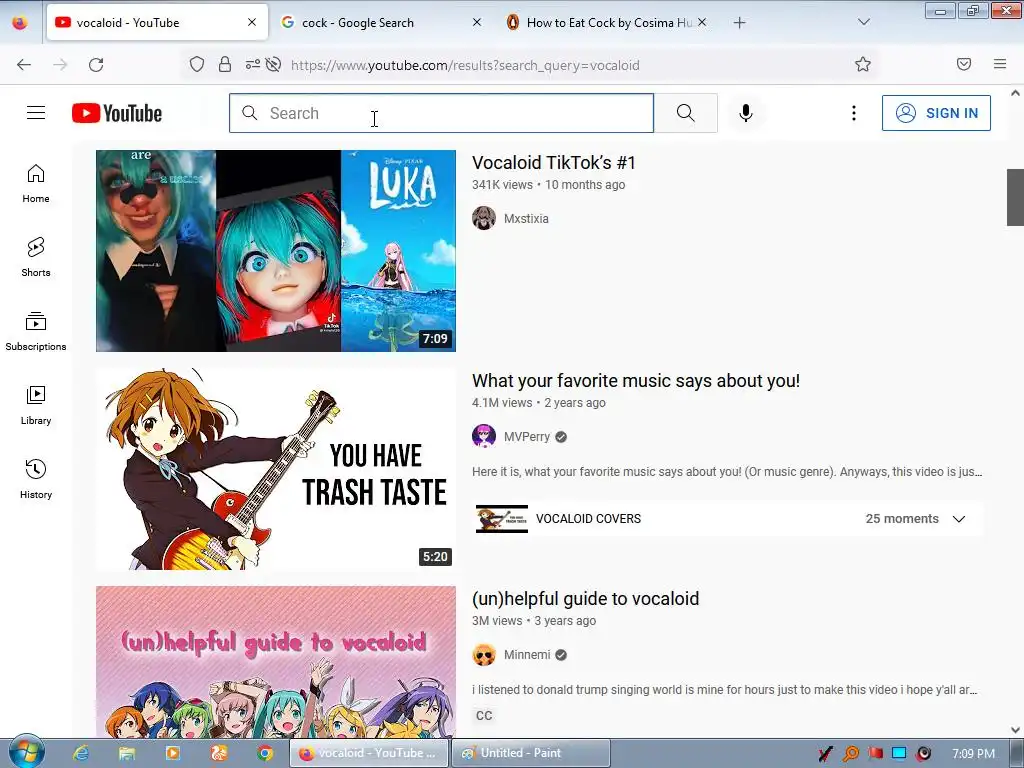This screenshot has width=1024, height=768.
Task: Click MVPerry channel avatar
Action: point(484,436)
